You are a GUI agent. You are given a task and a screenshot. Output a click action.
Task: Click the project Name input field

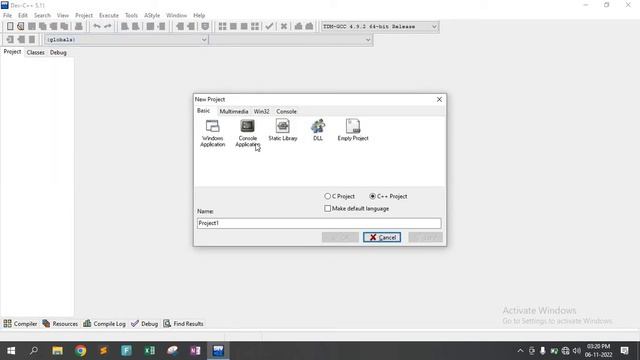point(319,223)
